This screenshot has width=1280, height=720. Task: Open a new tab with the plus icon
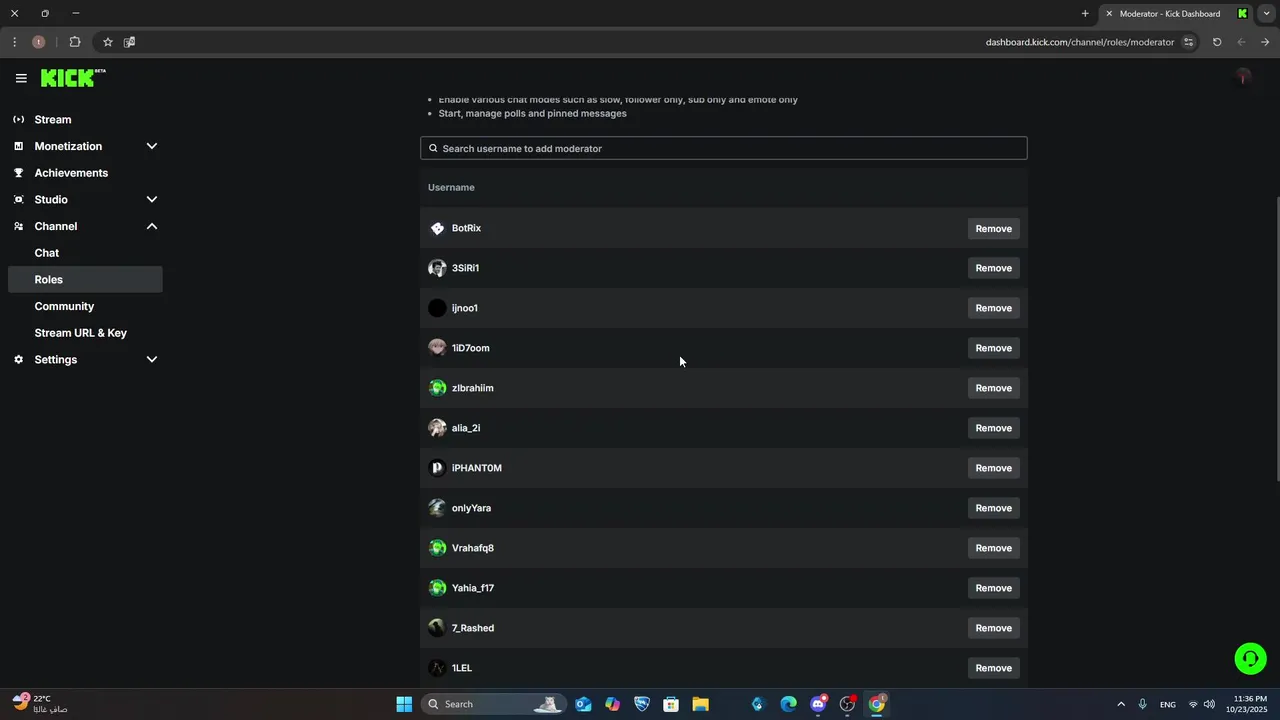[1085, 13]
